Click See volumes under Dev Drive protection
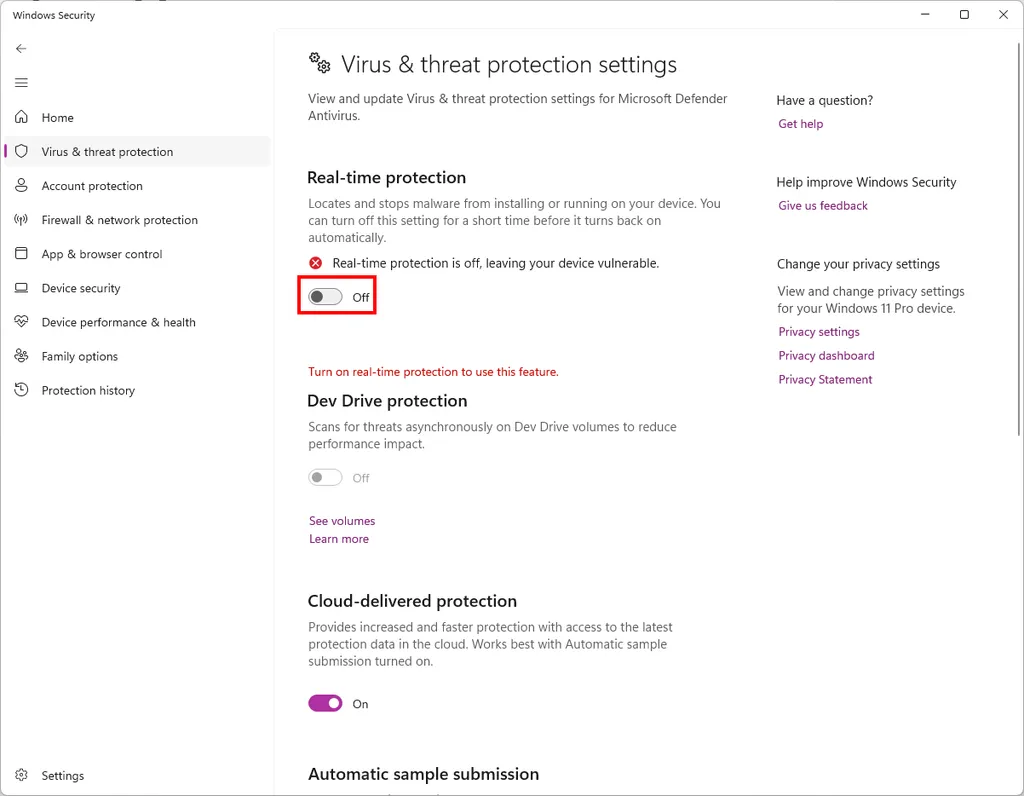The image size is (1024, 796). pyautogui.click(x=341, y=520)
